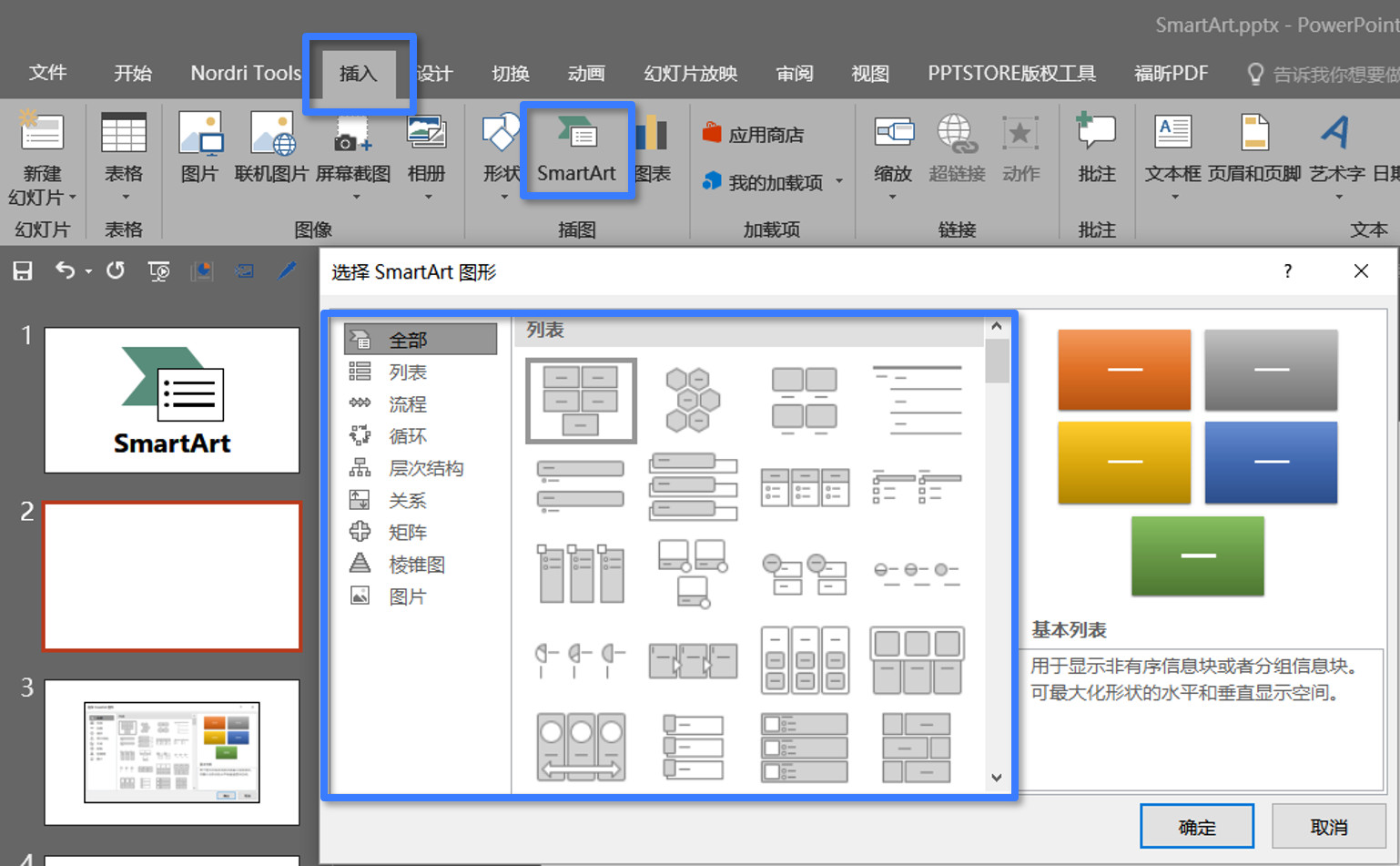Choose the 棱锥图 pyramid category
Image resolution: width=1400 pixels, height=866 pixels.
417,563
